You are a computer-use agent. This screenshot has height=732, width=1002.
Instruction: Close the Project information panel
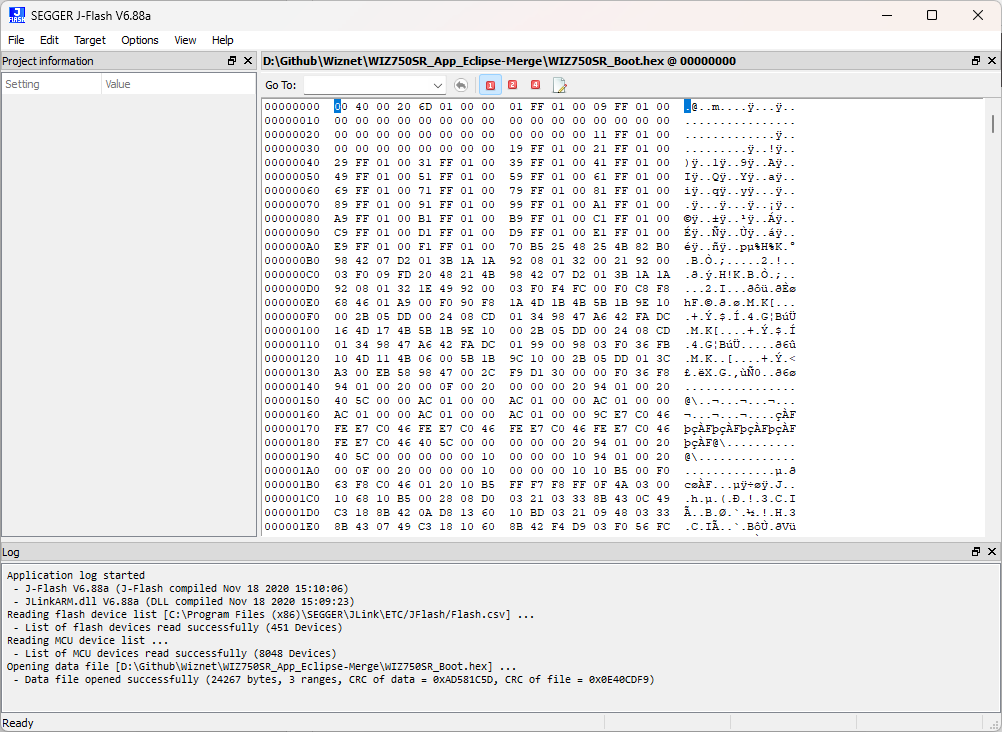248,61
